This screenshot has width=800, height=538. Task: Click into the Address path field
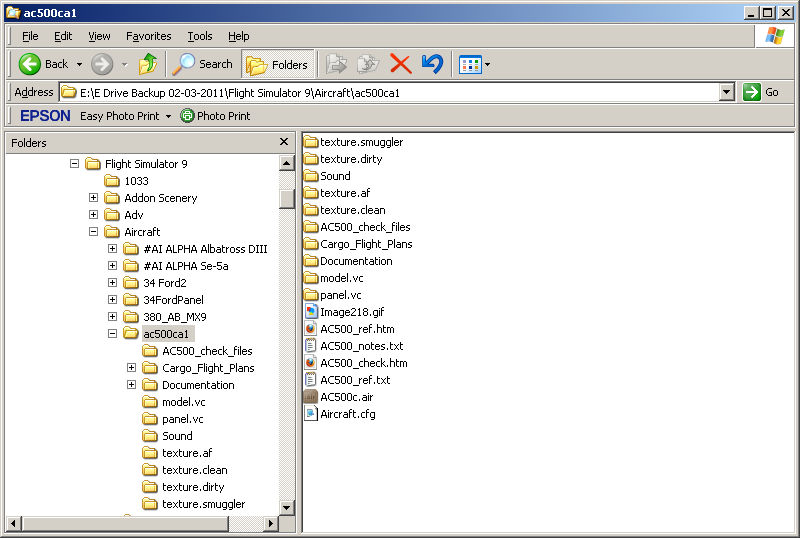[x=390, y=92]
